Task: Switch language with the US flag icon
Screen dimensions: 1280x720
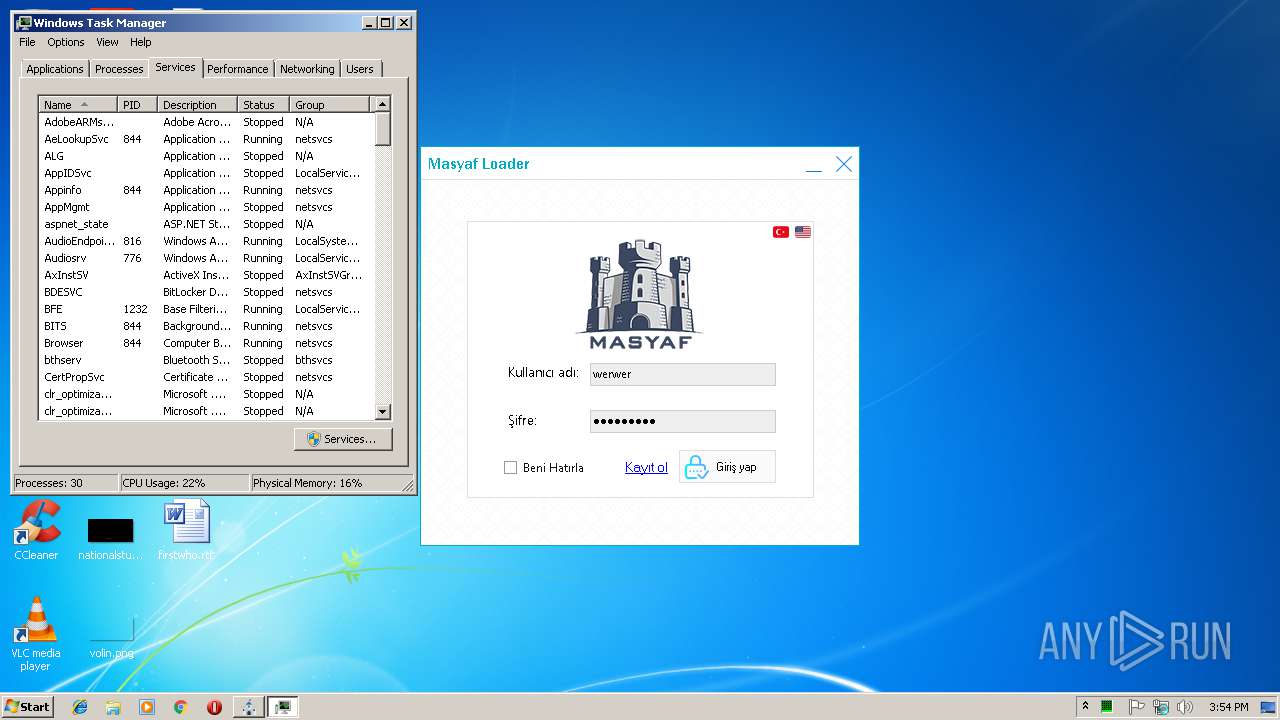Action: (x=803, y=232)
